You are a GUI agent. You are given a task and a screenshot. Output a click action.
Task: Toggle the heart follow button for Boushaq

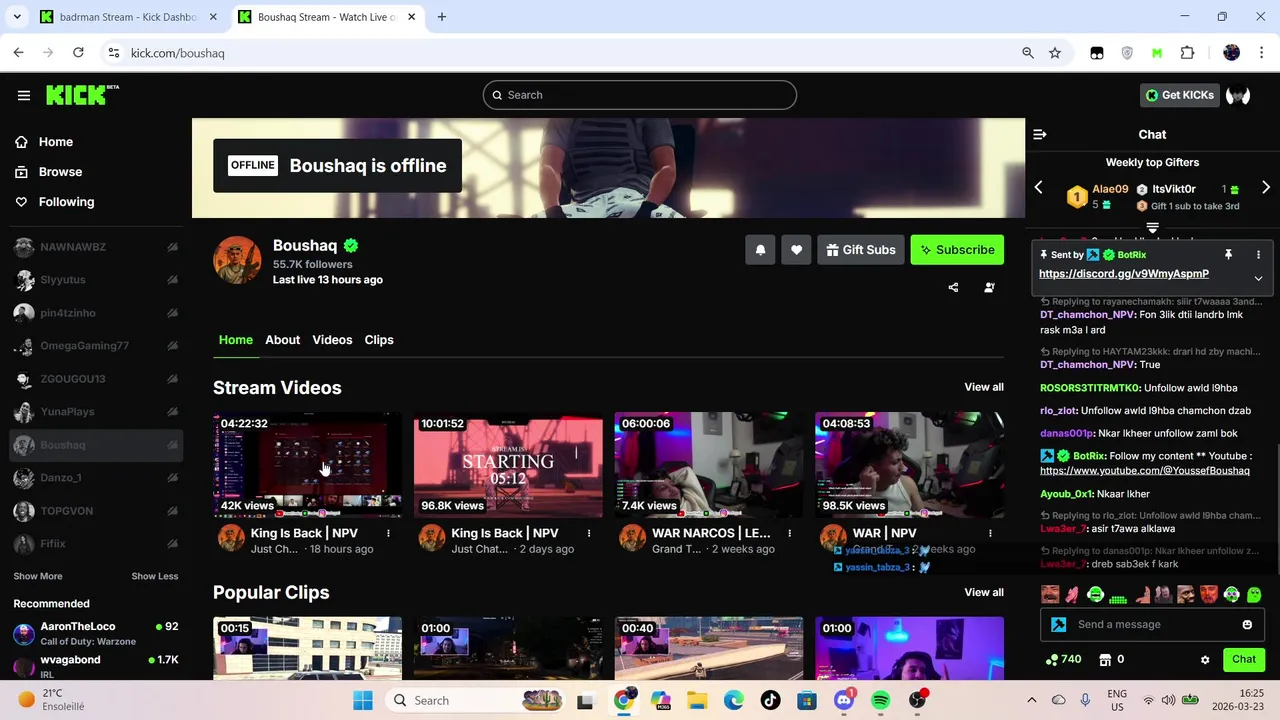pos(796,250)
